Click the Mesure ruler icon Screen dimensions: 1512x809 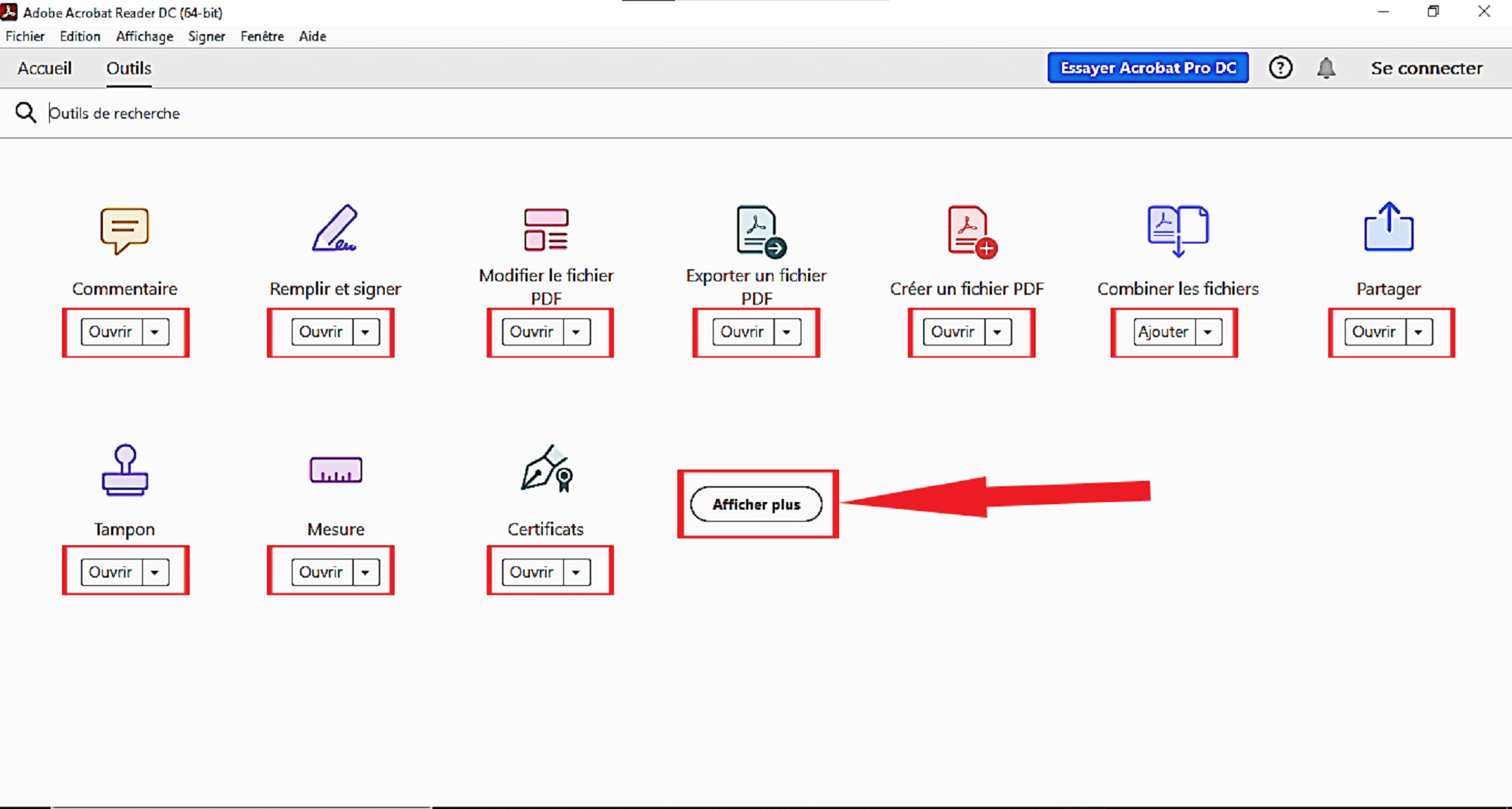click(x=336, y=470)
